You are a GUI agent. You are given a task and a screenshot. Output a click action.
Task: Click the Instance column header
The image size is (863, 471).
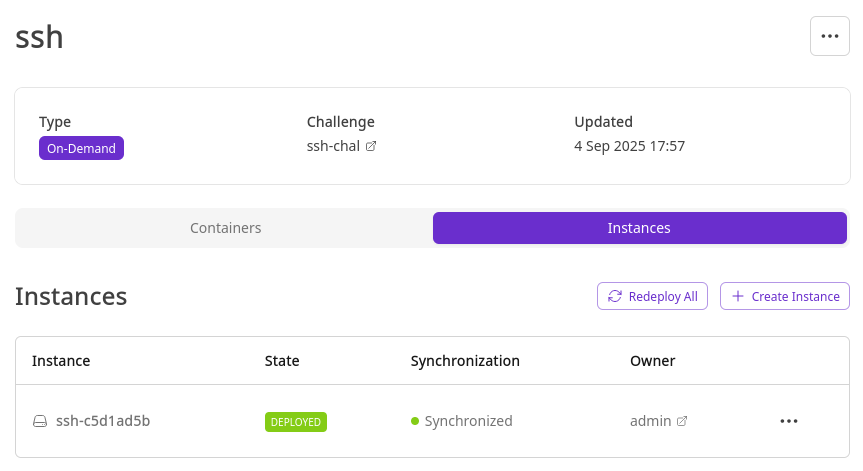tap(61, 360)
